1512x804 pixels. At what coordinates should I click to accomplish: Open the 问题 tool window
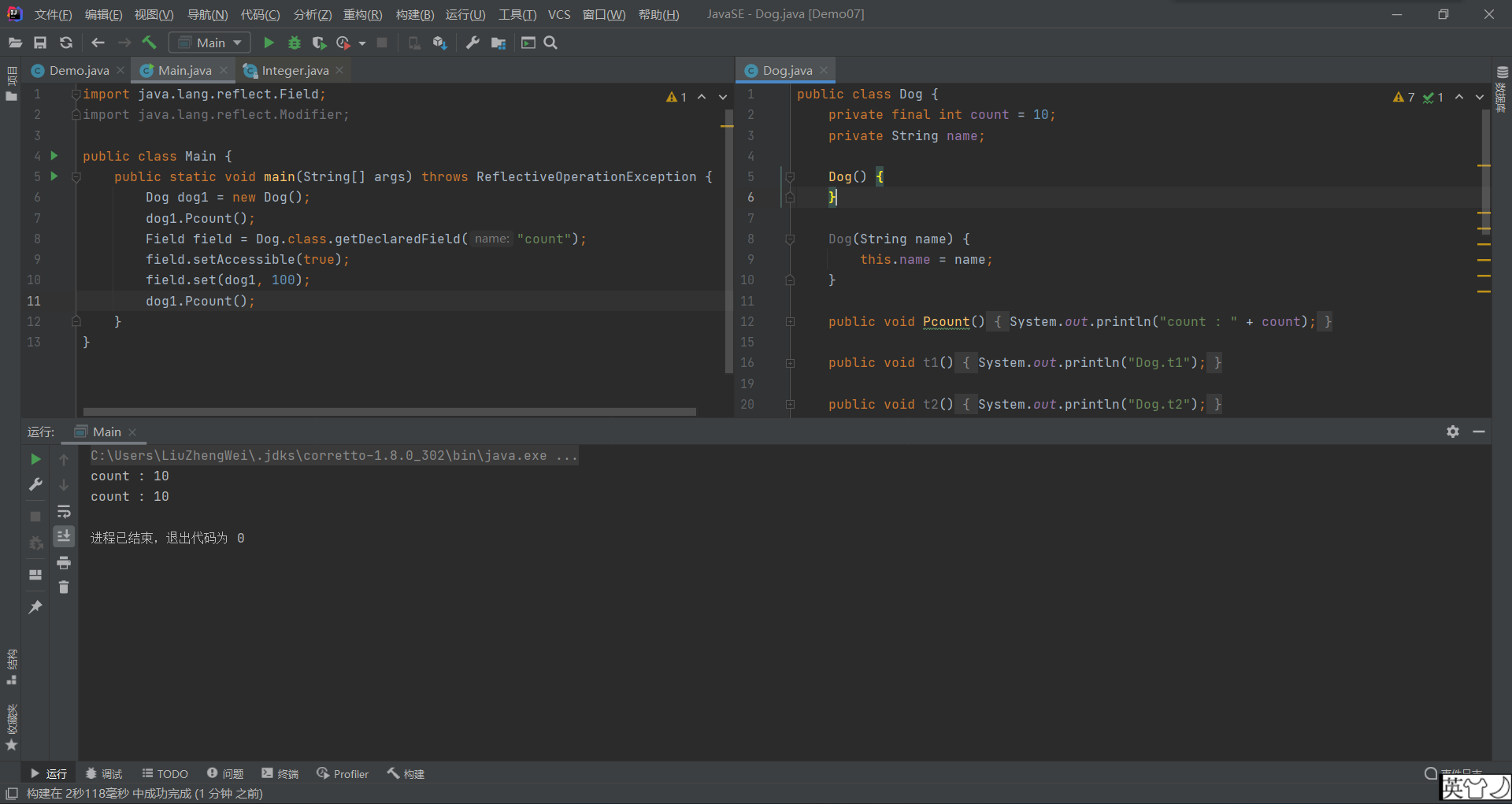pyautogui.click(x=225, y=774)
